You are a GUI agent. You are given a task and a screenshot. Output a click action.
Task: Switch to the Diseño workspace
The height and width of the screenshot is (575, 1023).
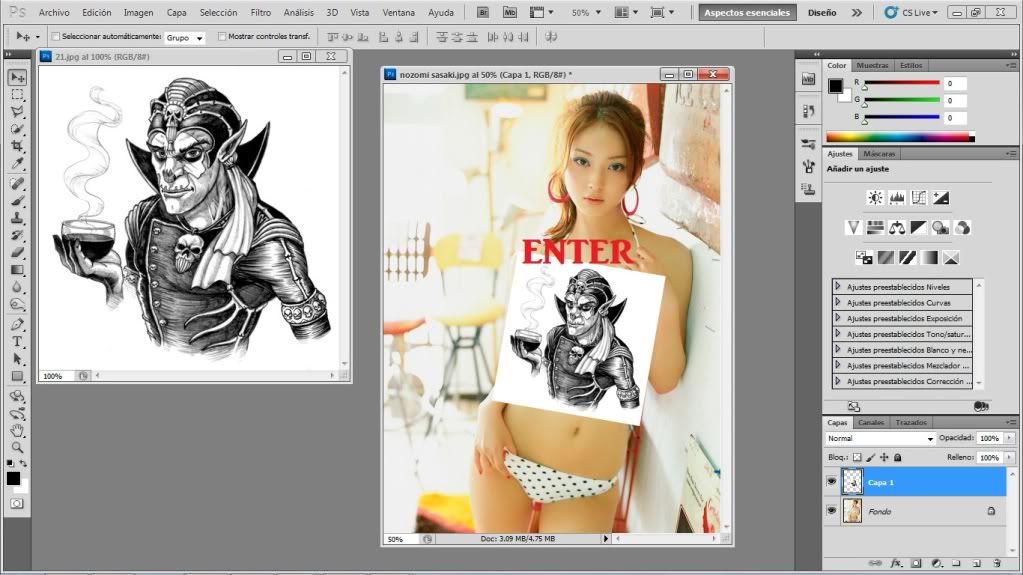[822, 12]
